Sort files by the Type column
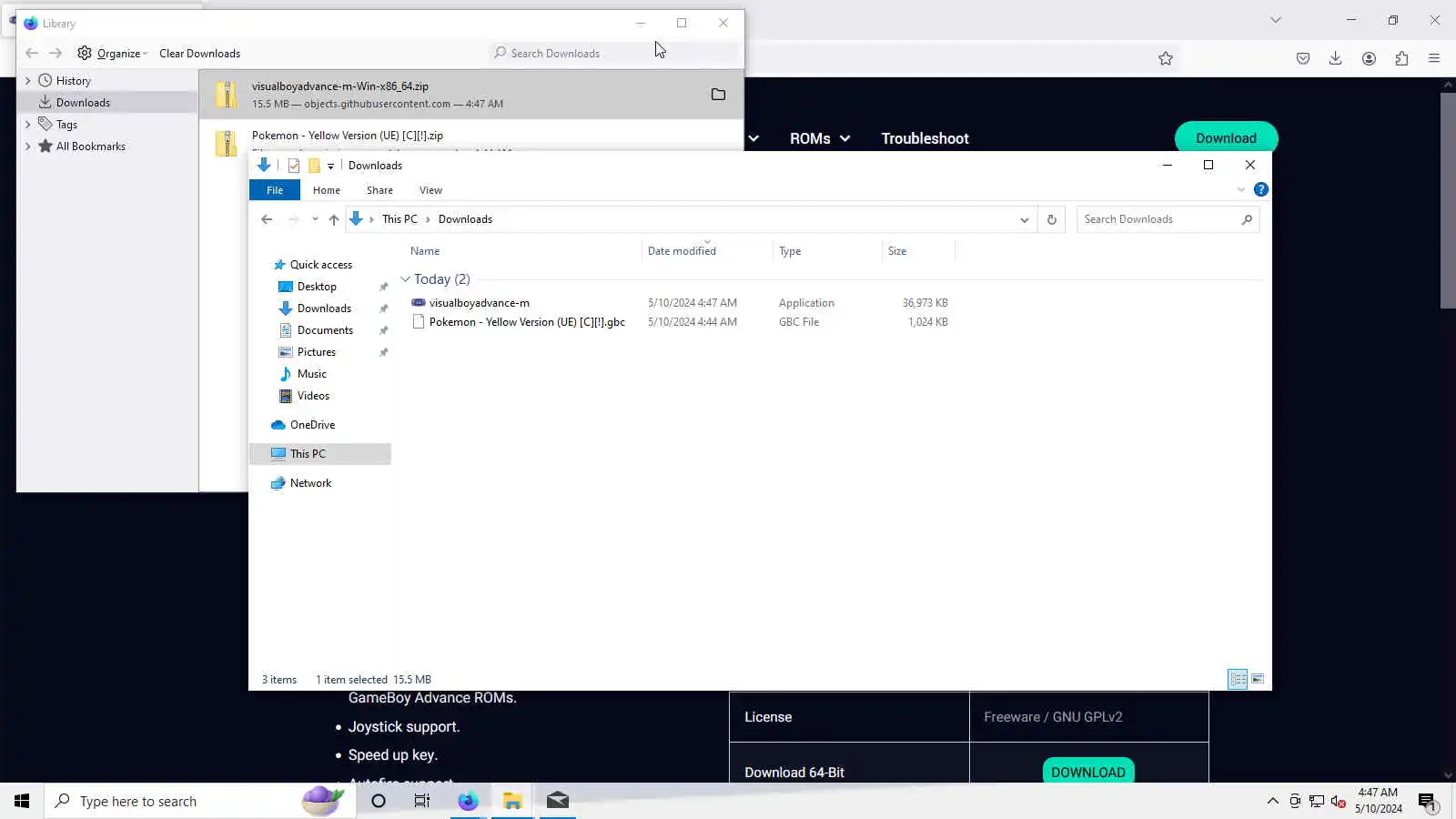This screenshot has width=1456, height=819. pyautogui.click(x=827, y=251)
